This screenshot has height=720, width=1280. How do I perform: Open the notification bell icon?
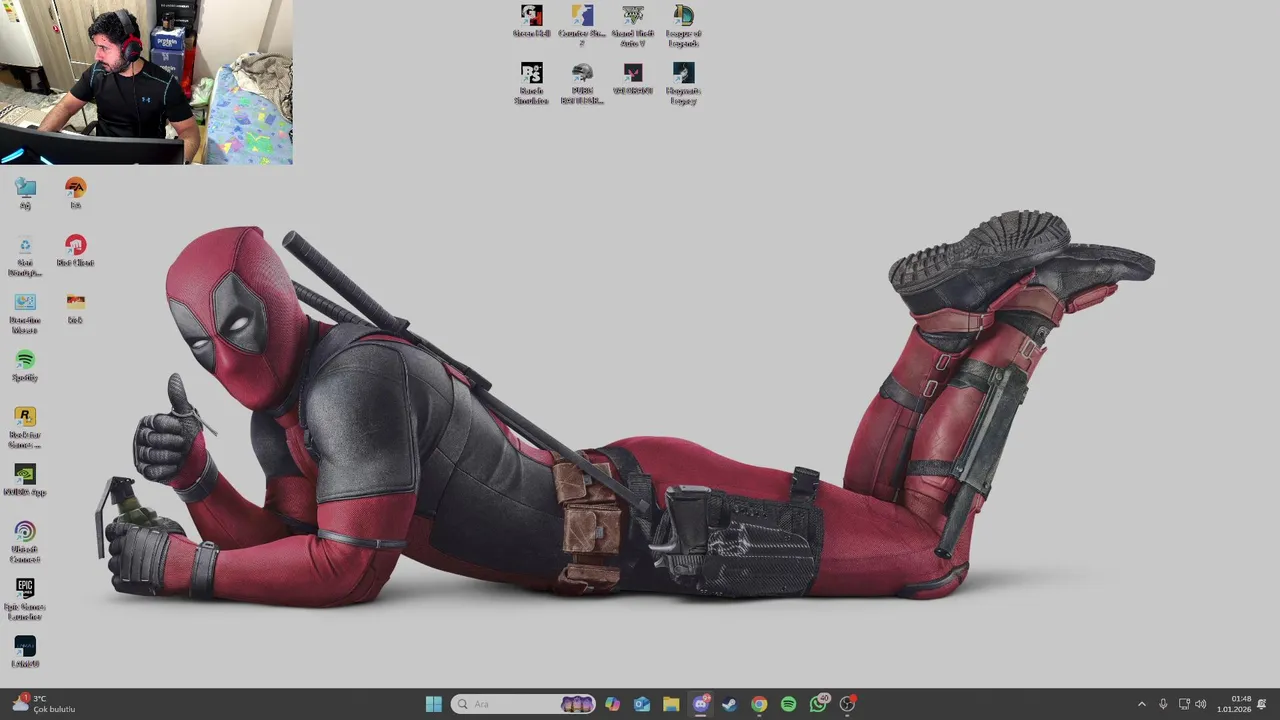tap(1262, 704)
